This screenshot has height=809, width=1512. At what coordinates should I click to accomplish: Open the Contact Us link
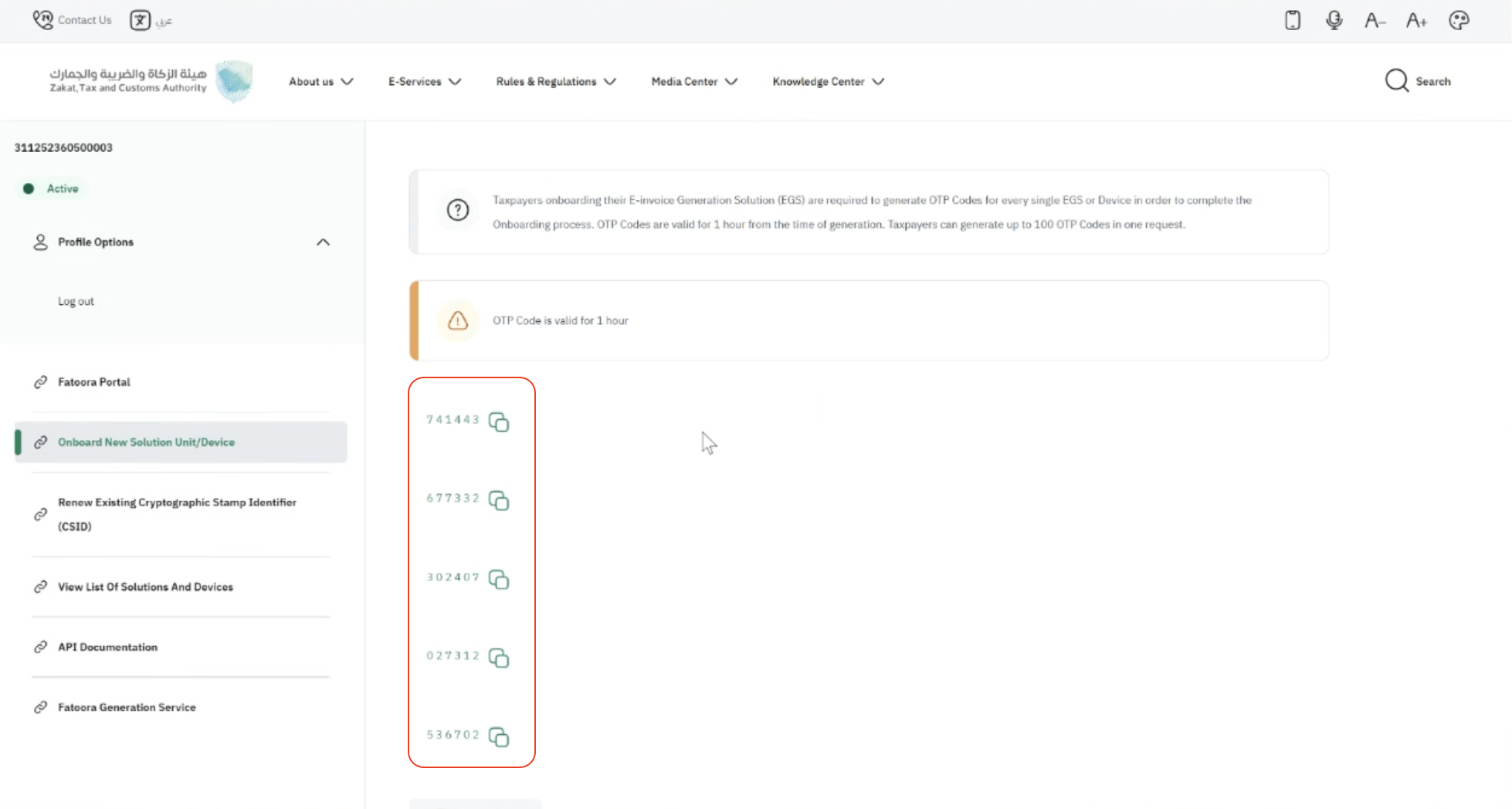click(73, 20)
